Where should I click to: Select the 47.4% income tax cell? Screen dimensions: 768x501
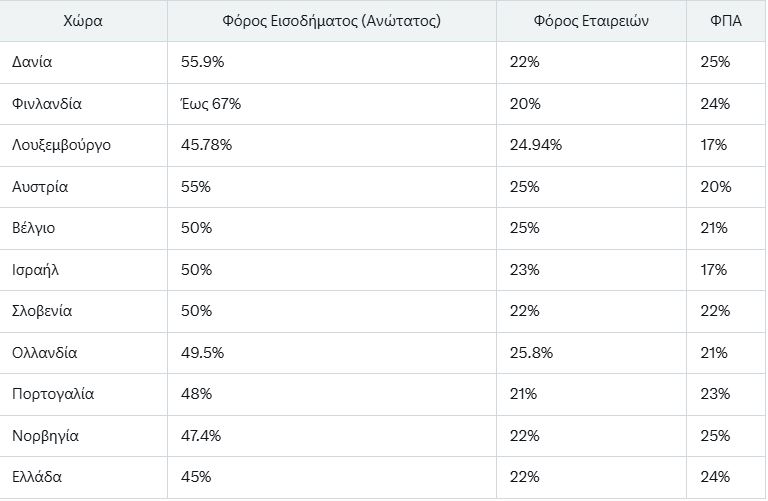tap(202, 436)
